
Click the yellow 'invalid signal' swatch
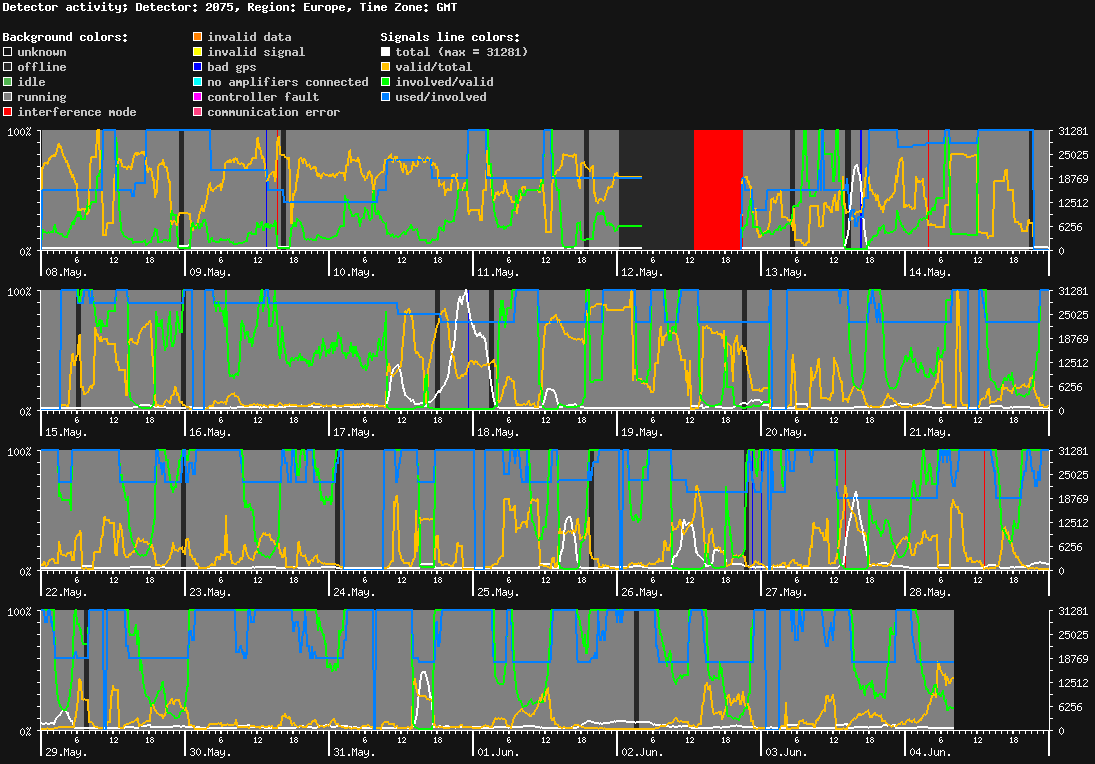pyautogui.click(x=198, y=52)
